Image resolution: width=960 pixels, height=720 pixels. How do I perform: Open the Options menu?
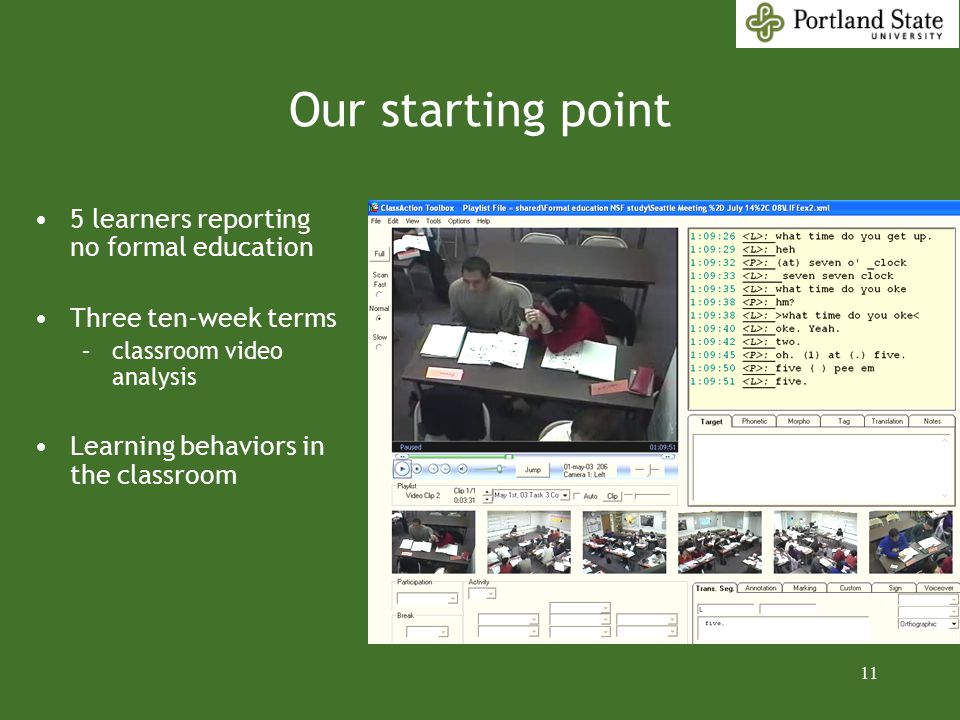coord(459,221)
